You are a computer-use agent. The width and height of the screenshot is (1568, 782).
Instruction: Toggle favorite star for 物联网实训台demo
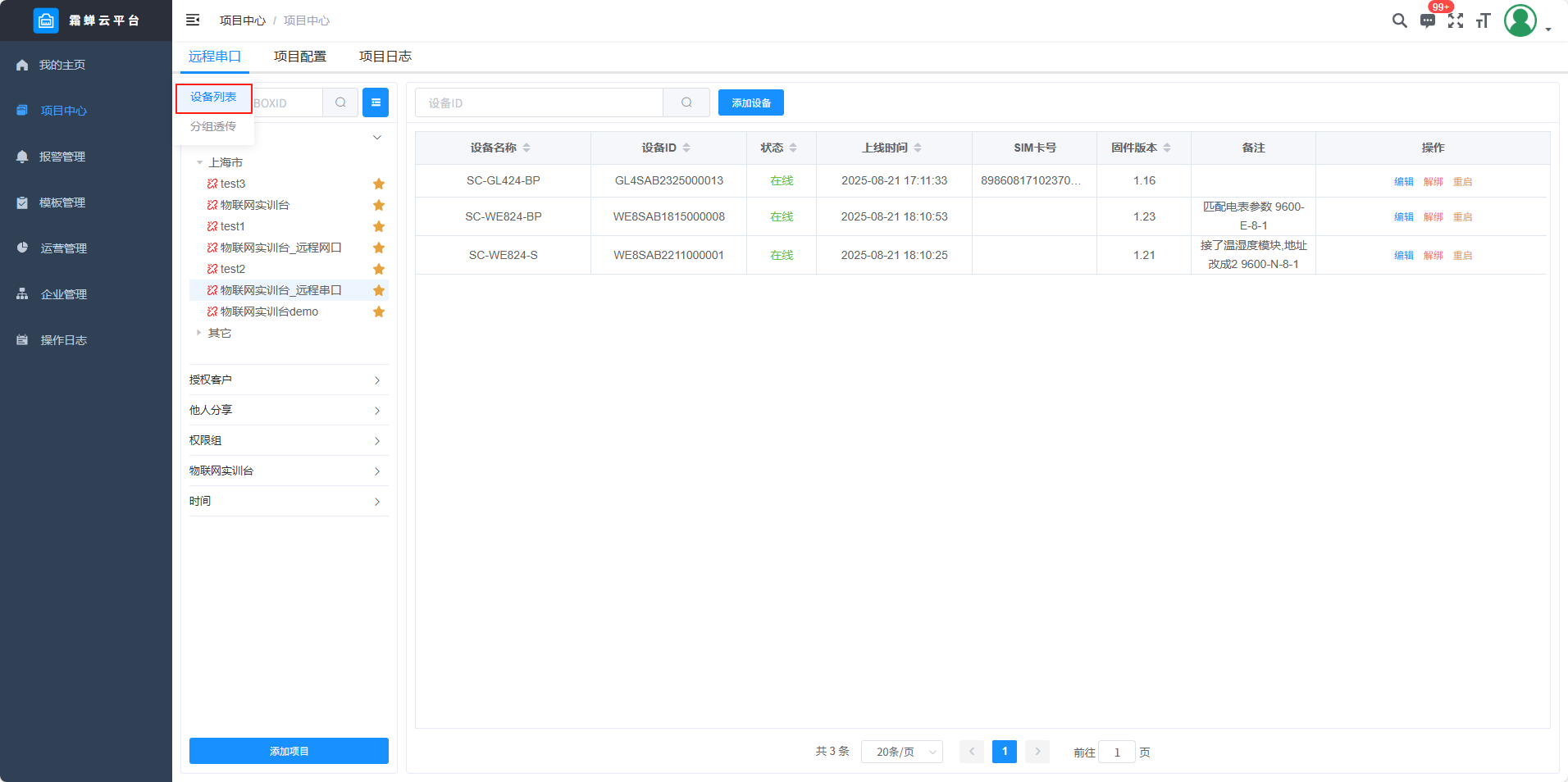click(x=379, y=311)
